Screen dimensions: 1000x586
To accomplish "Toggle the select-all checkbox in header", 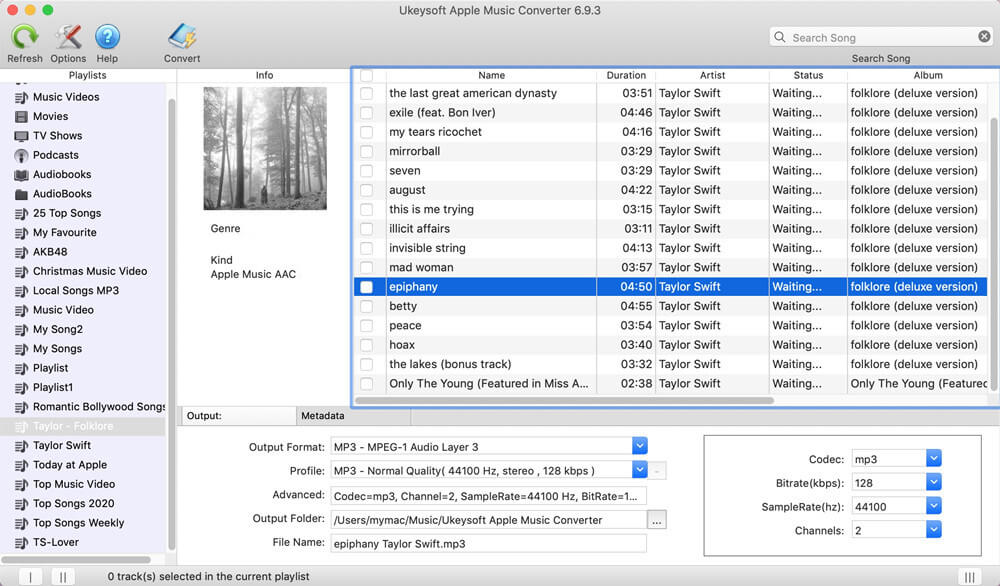I will pyautogui.click(x=366, y=75).
